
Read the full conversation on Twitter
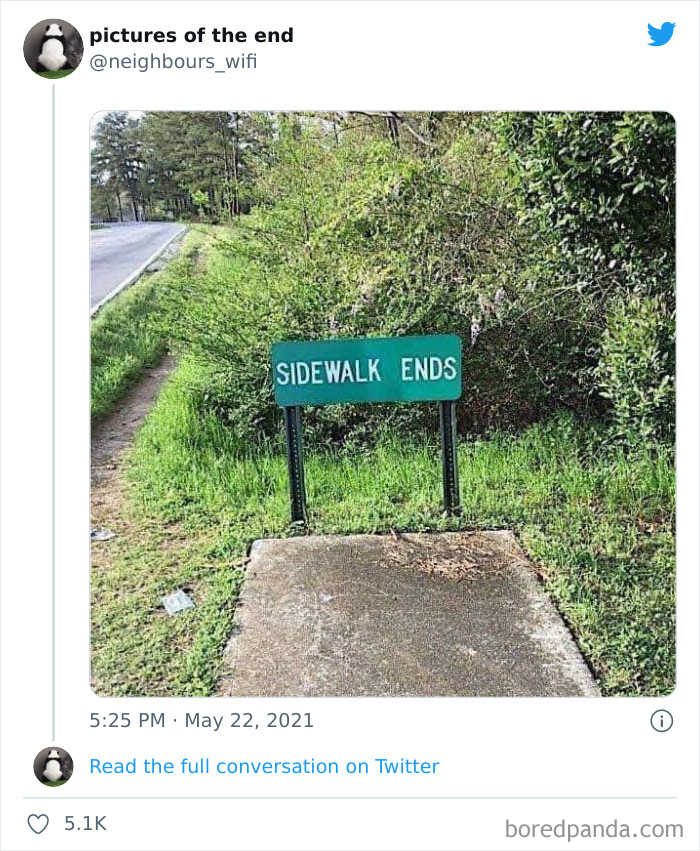click(264, 766)
